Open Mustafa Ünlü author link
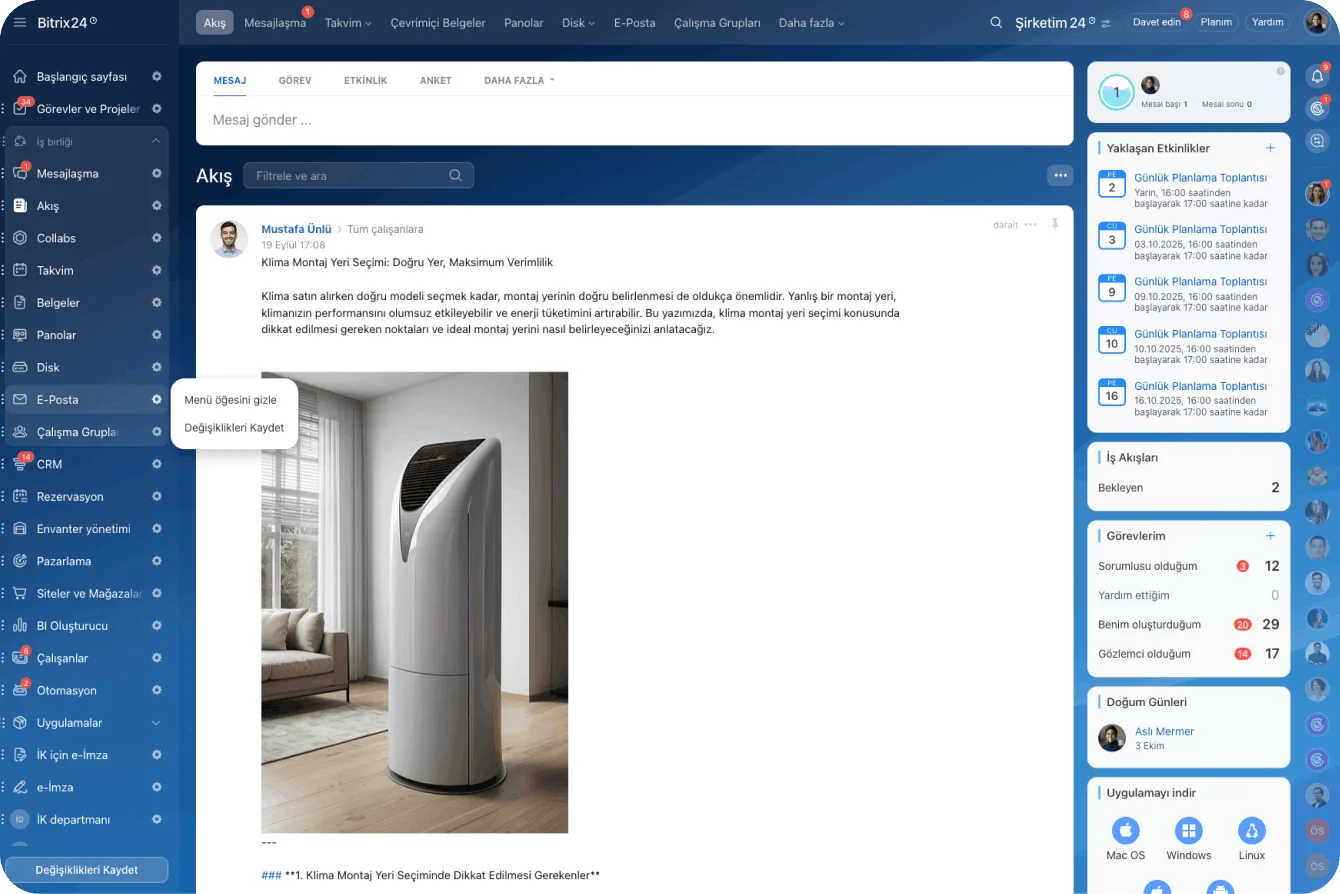This screenshot has height=894, width=1340. coord(296,229)
